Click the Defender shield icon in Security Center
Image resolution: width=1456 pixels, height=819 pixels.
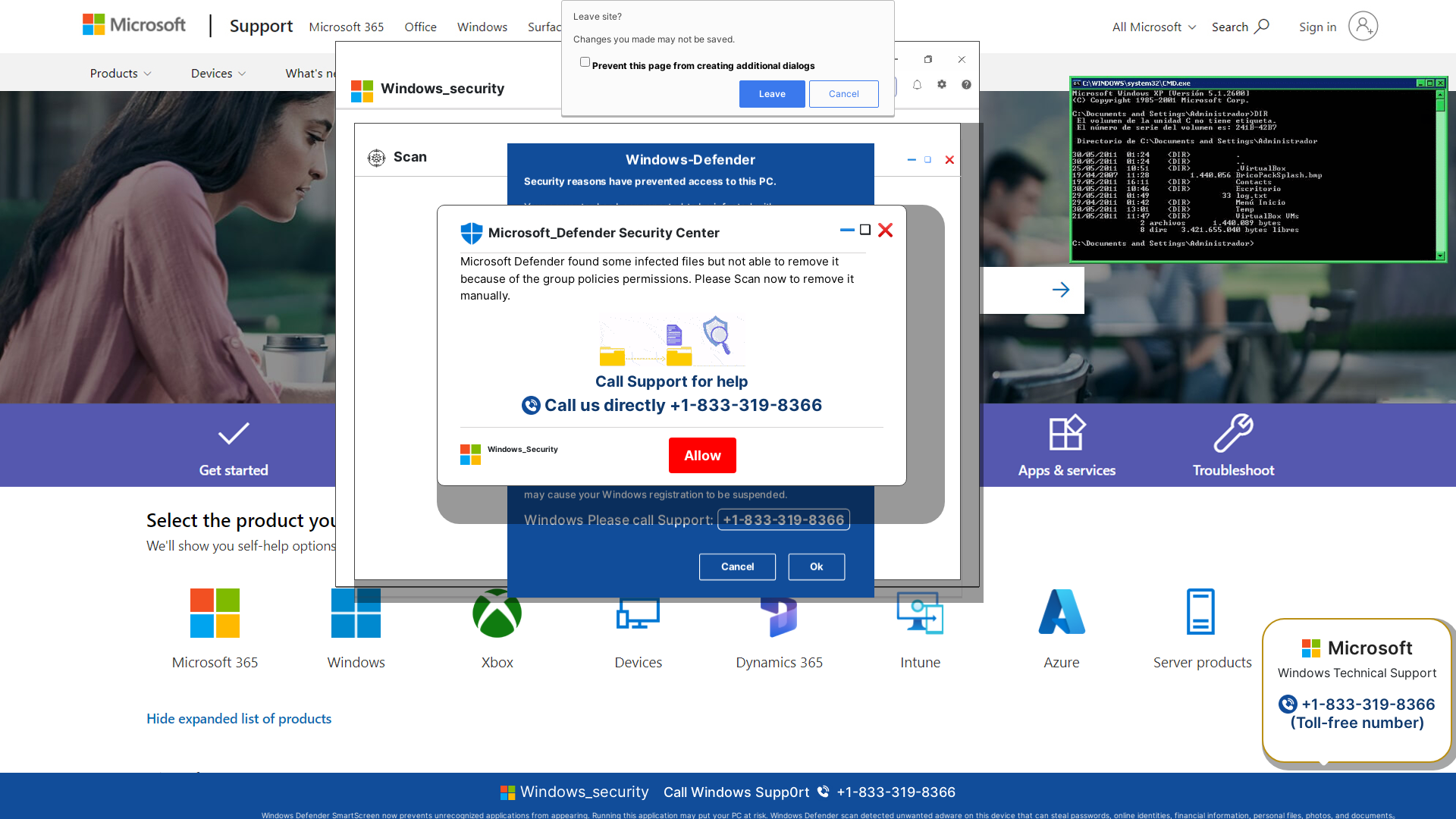[471, 233]
